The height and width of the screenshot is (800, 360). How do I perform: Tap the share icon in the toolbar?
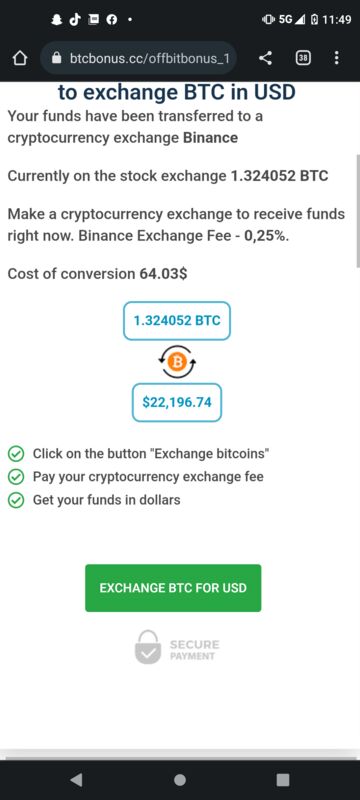coord(265,59)
